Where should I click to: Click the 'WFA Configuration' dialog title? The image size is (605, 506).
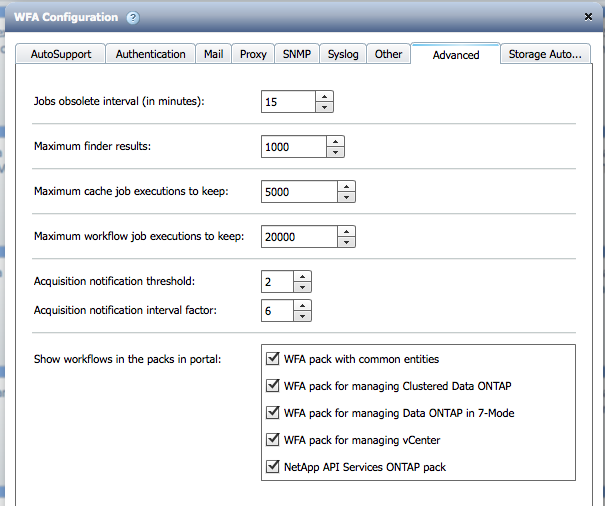point(66,17)
